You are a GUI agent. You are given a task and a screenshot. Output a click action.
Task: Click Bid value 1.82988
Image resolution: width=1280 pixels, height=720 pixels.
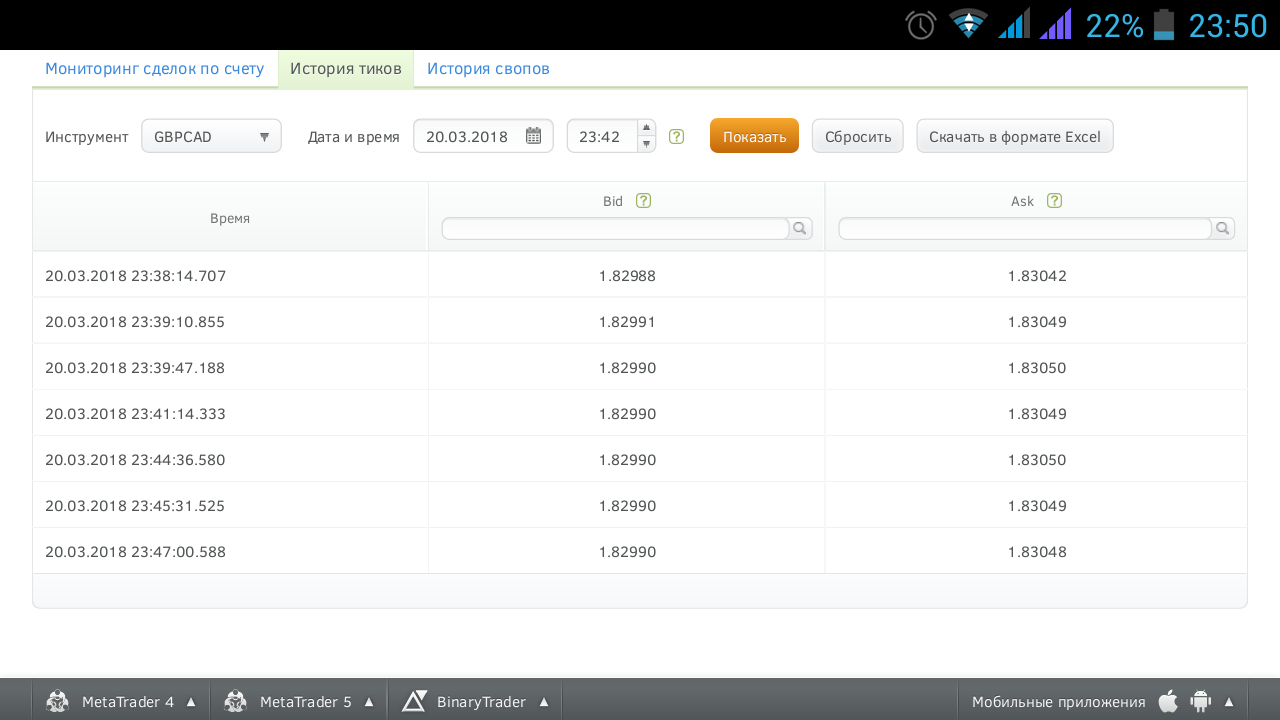tap(627, 276)
